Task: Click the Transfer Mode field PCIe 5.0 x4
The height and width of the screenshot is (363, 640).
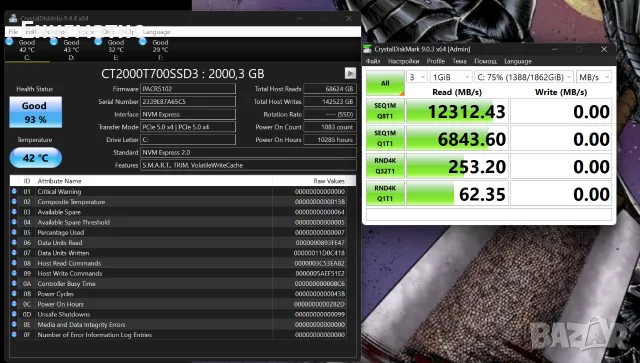Action: [x=188, y=127]
